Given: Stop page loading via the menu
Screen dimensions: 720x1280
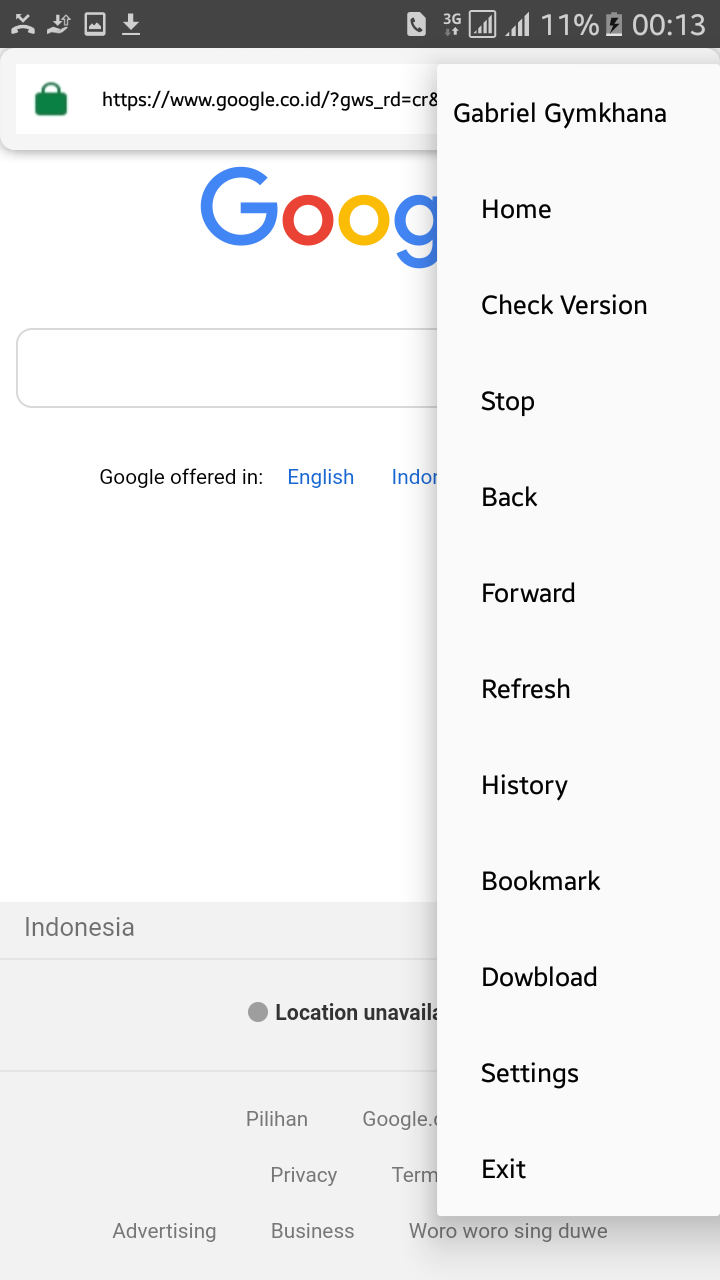Looking at the screenshot, I should 508,401.
